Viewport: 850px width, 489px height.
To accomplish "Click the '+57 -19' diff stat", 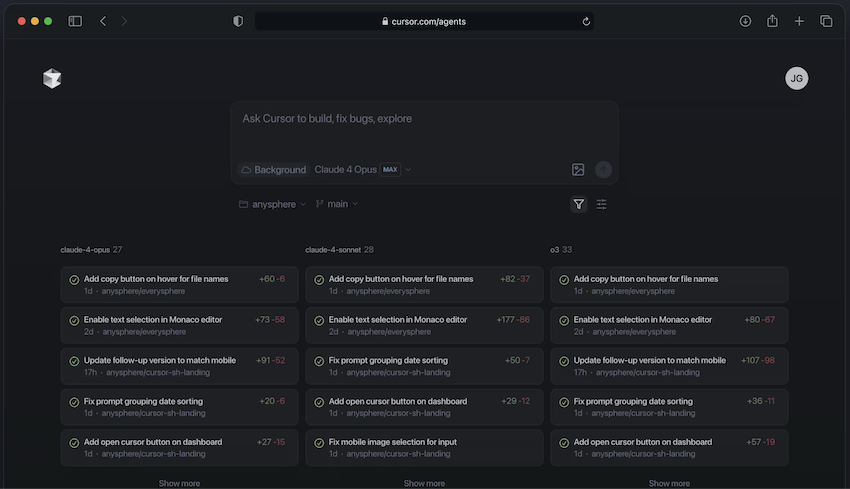I will coord(761,442).
